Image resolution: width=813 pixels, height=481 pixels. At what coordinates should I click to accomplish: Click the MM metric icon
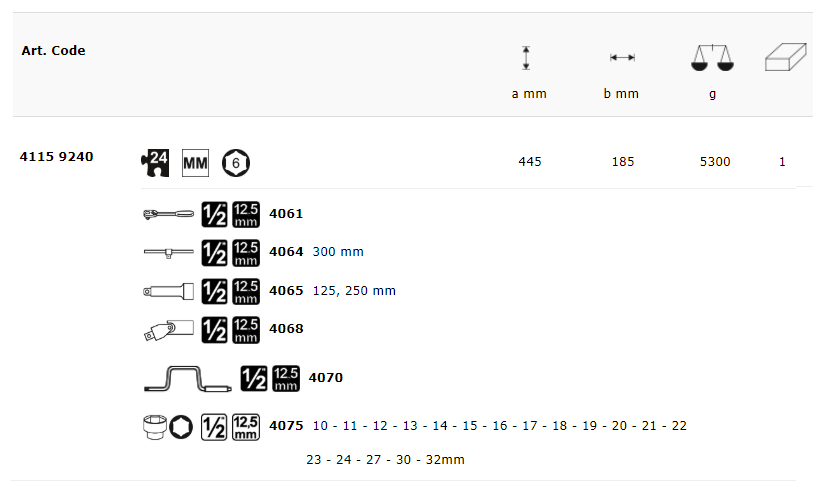tap(195, 162)
